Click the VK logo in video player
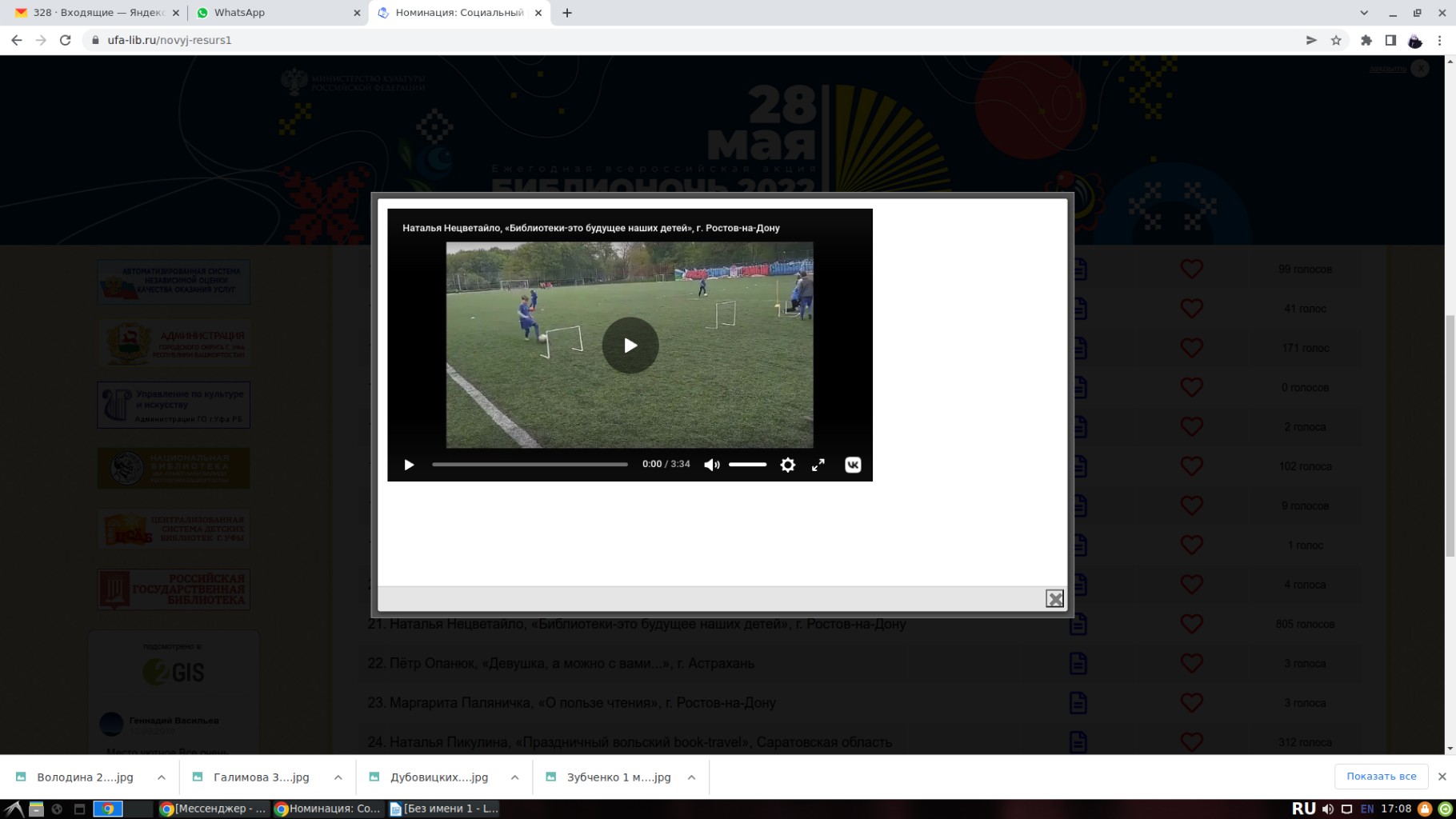This screenshot has width=1456, height=819. point(853,465)
